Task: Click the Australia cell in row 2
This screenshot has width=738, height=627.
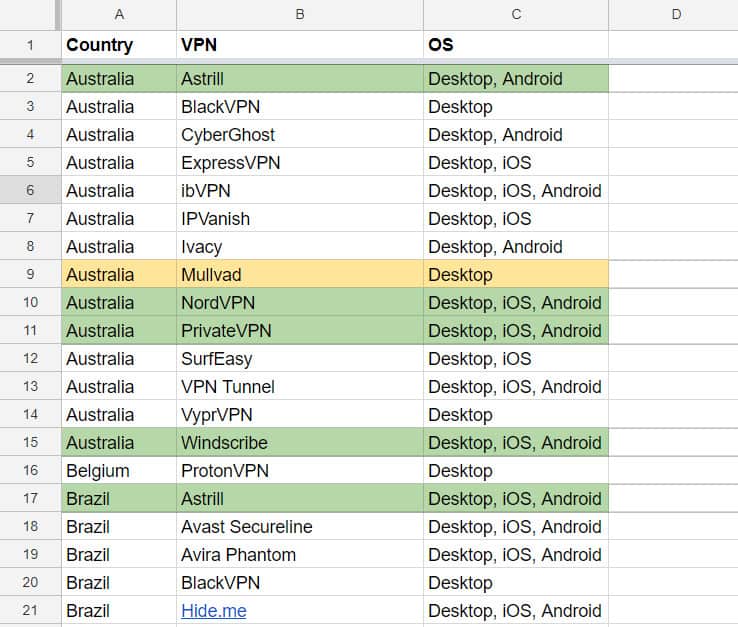Action: tap(119, 79)
